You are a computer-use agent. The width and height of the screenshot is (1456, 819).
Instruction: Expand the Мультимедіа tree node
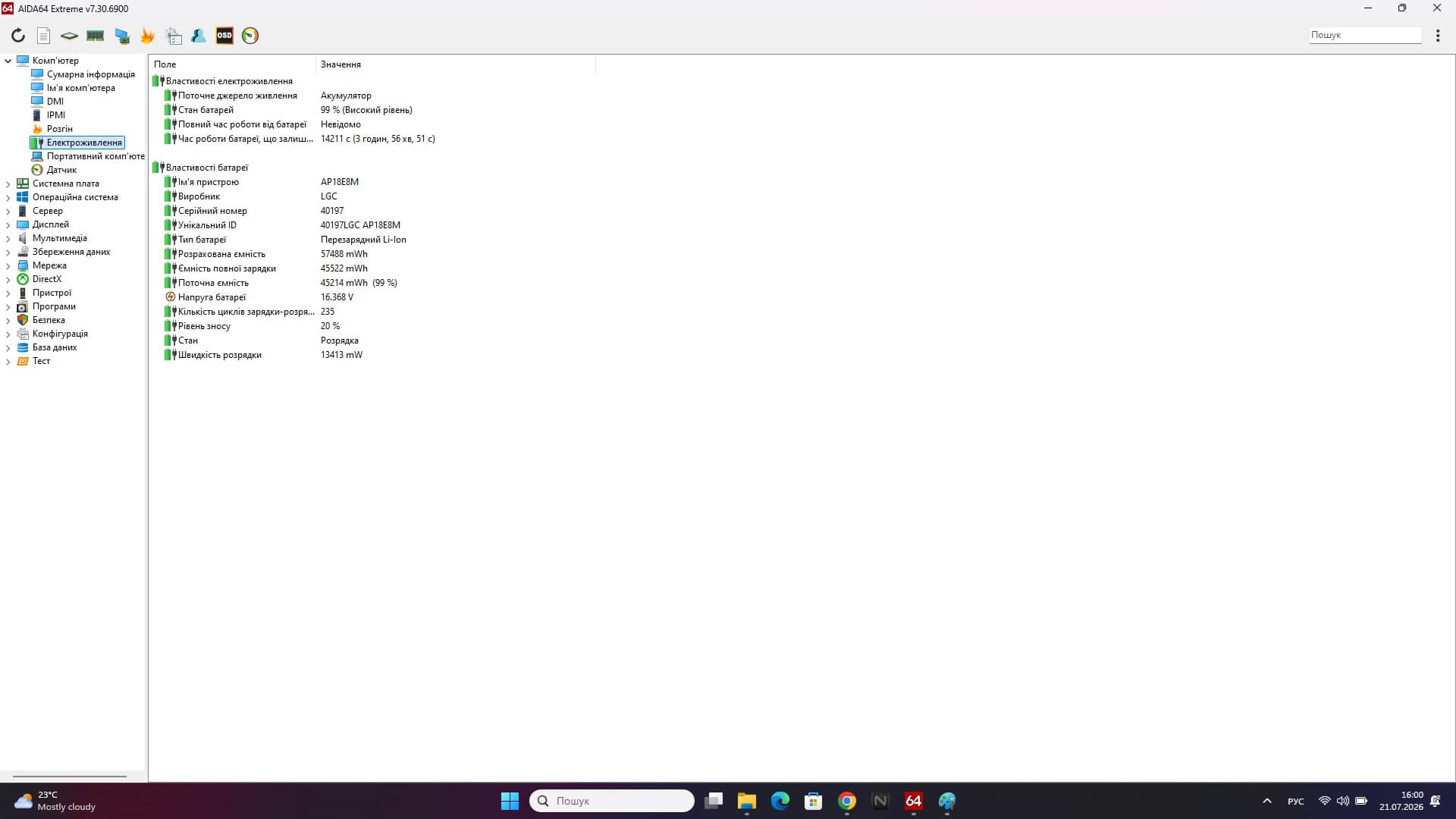(8, 238)
